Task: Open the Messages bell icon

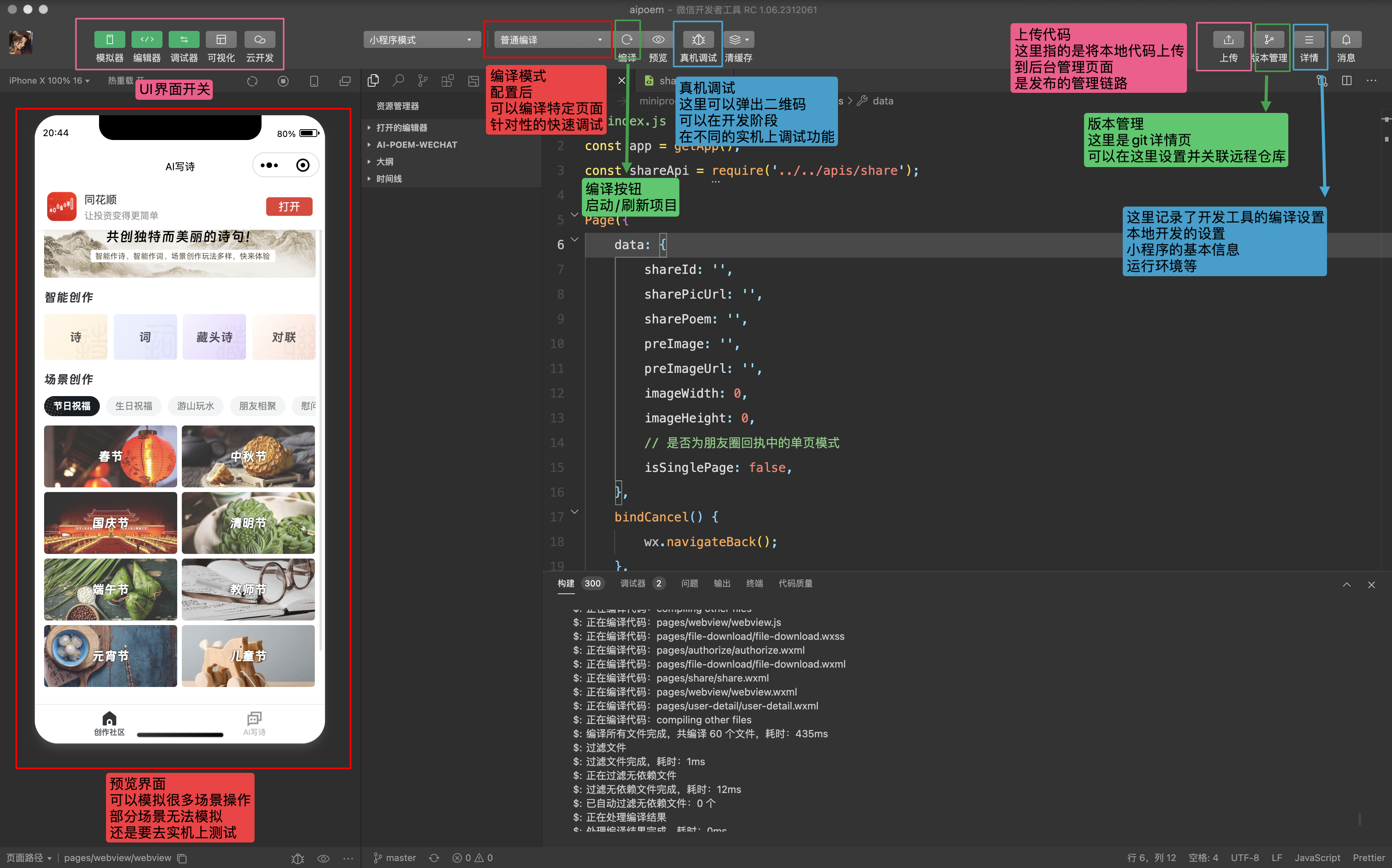Action: [x=1346, y=39]
